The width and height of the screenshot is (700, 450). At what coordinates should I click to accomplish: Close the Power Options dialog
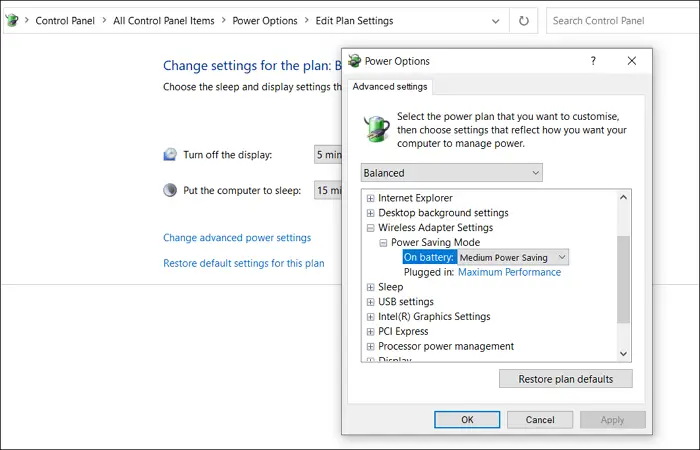[x=631, y=61]
